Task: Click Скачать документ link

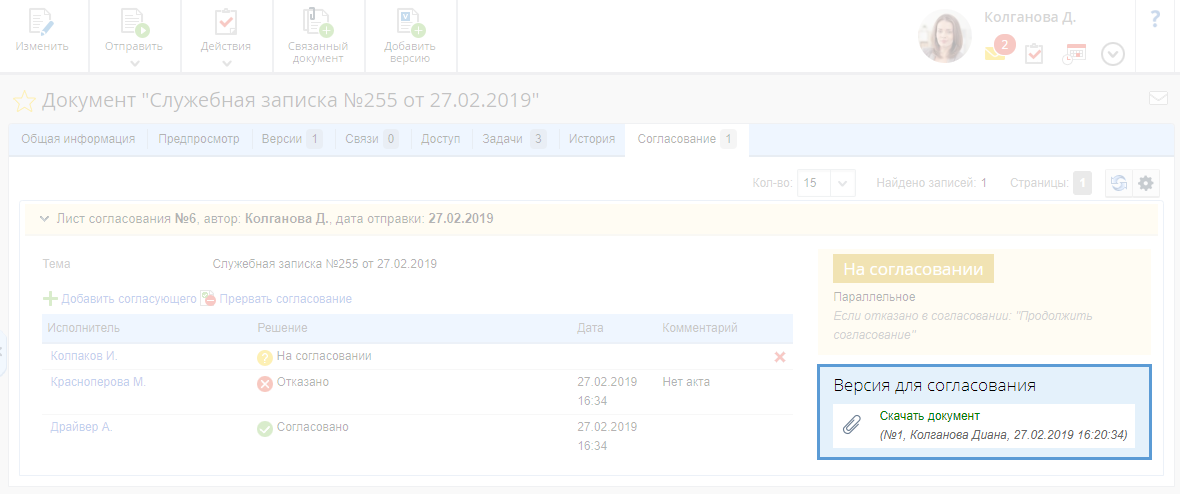Action: click(929, 416)
